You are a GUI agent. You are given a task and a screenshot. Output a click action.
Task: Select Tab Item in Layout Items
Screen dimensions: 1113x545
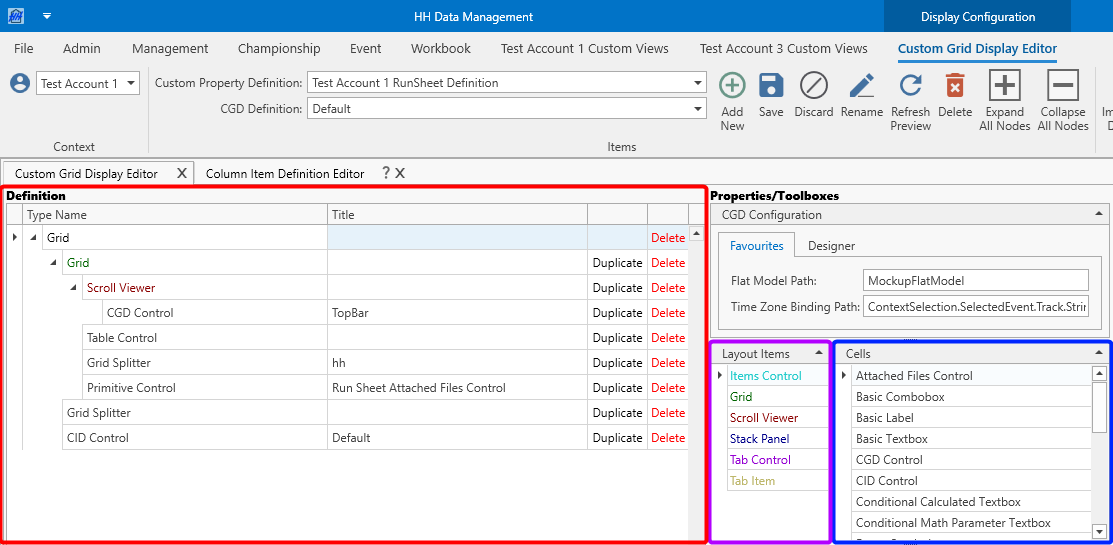[777, 480]
